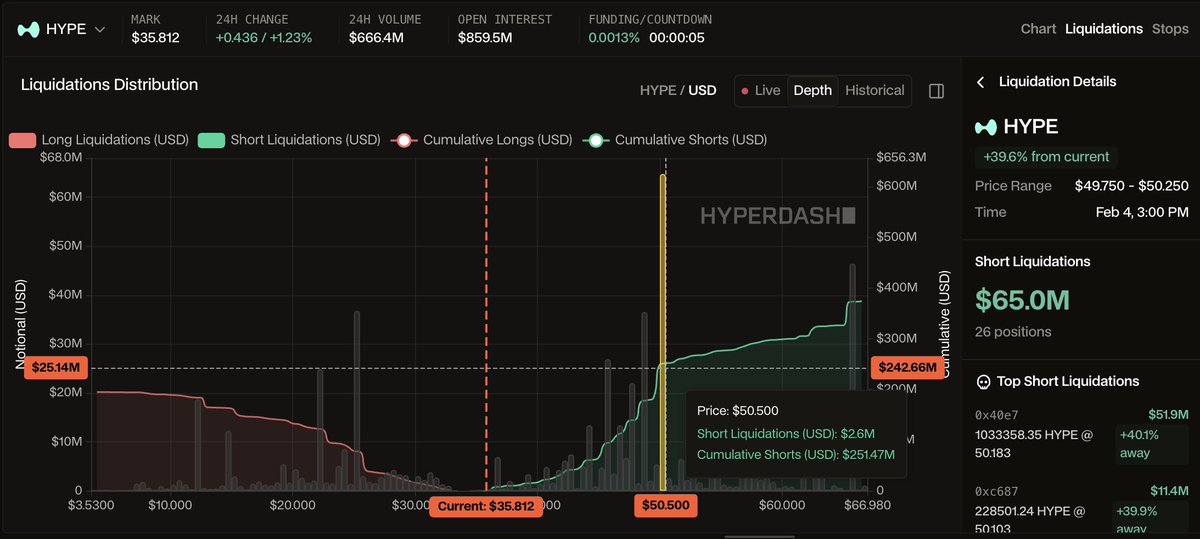The width and height of the screenshot is (1200, 539).
Task: Click the +39.6% from current badge
Action: tap(1046, 156)
